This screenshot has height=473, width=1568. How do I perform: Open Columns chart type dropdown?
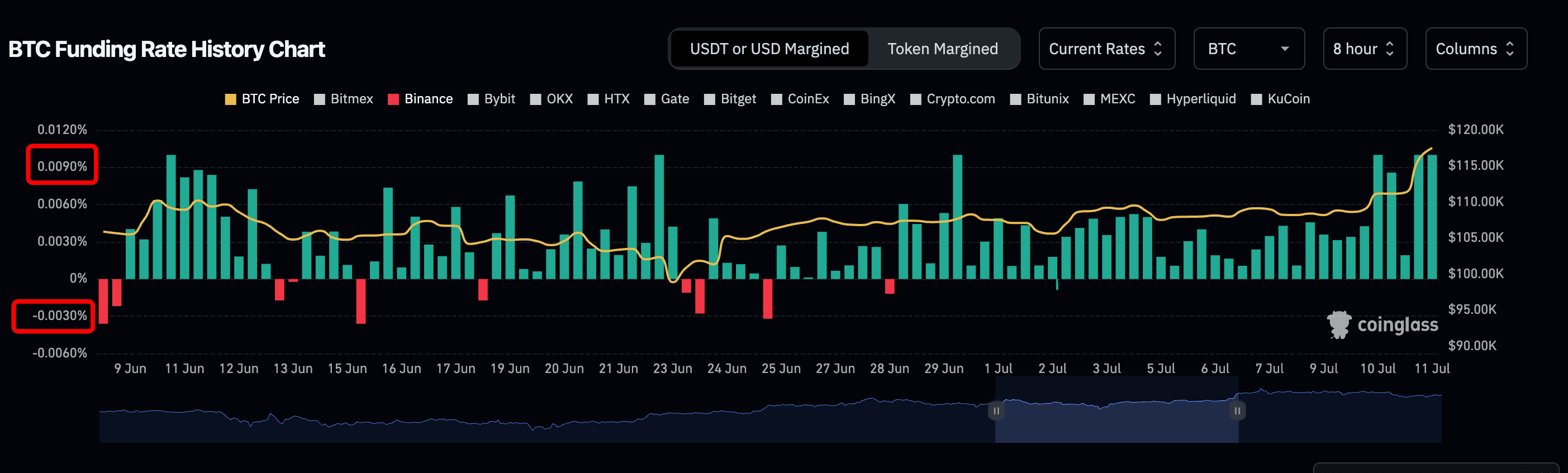[1476, 49]
